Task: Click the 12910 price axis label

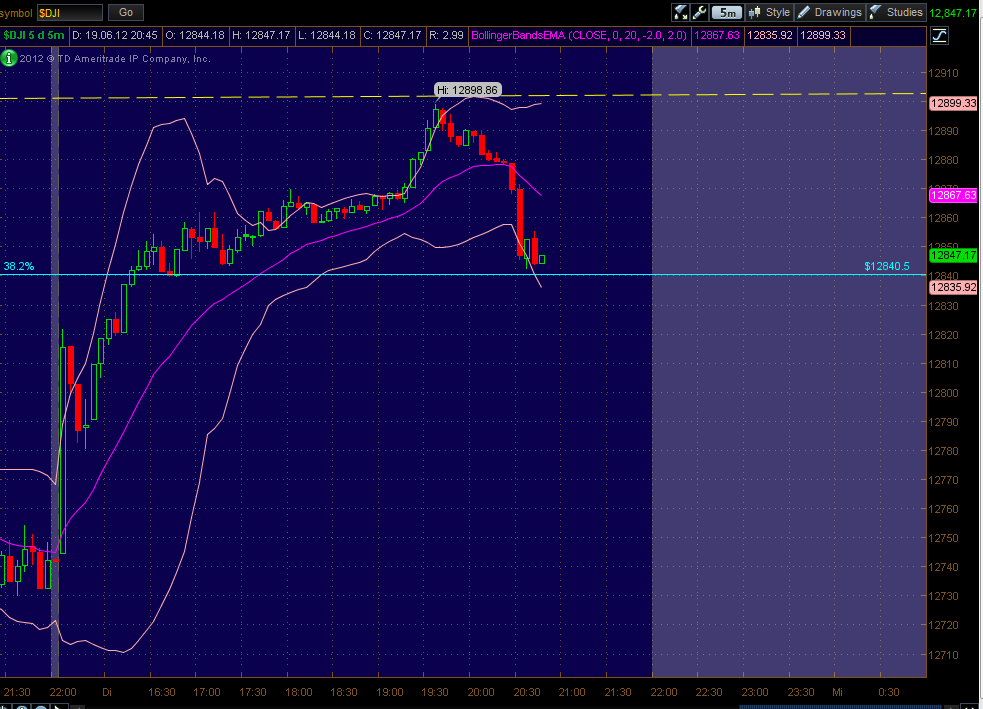Action: tap(944, 73)
